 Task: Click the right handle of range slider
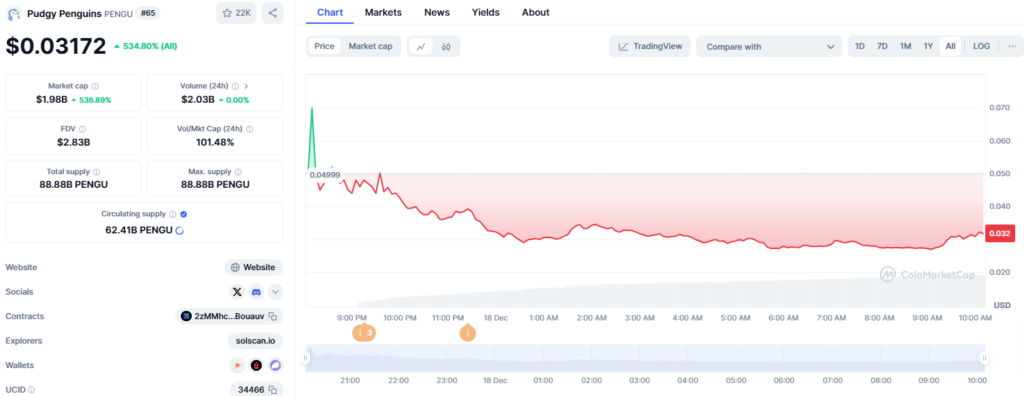984,358
